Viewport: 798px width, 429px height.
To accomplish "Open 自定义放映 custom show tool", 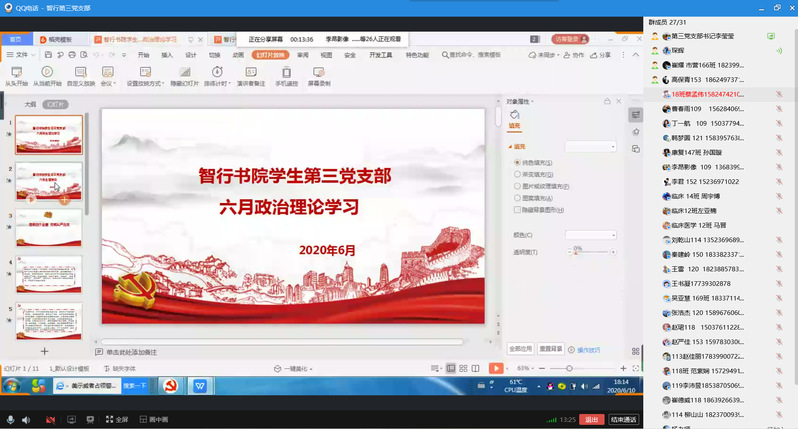I will [x=80, y=73].
